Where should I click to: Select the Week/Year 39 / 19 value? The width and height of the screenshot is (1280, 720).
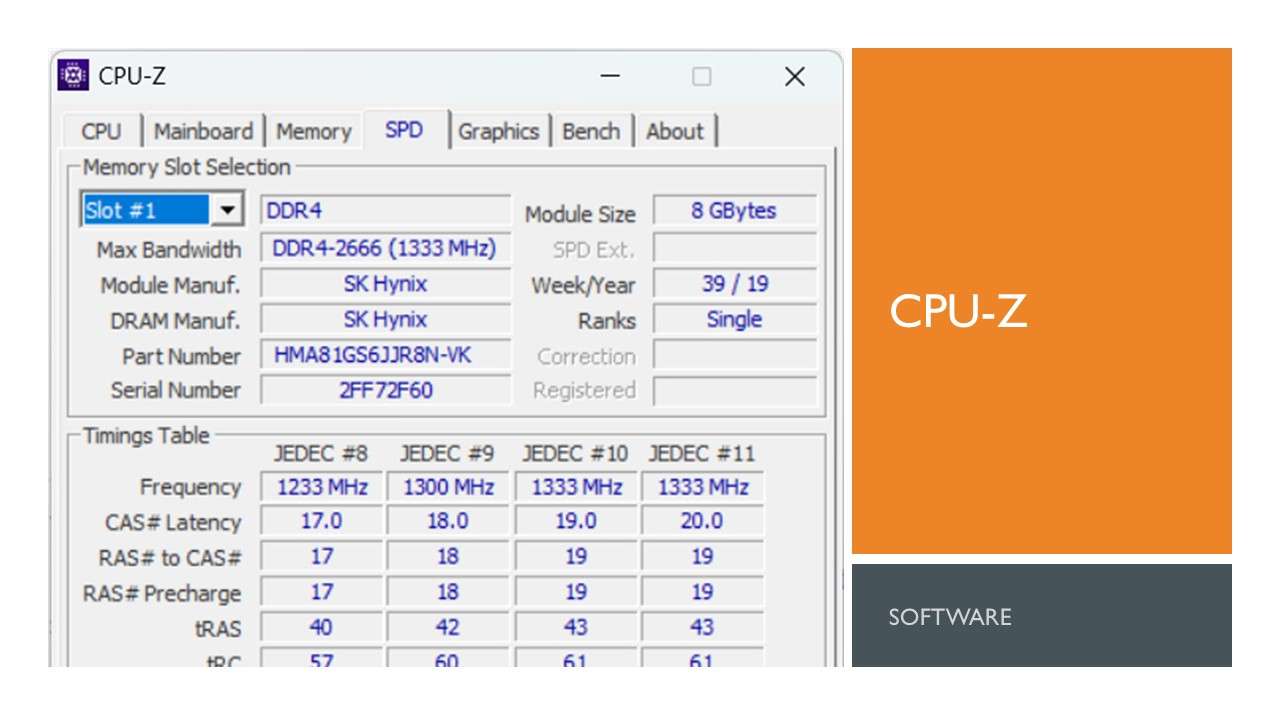(x=735, y=284)
